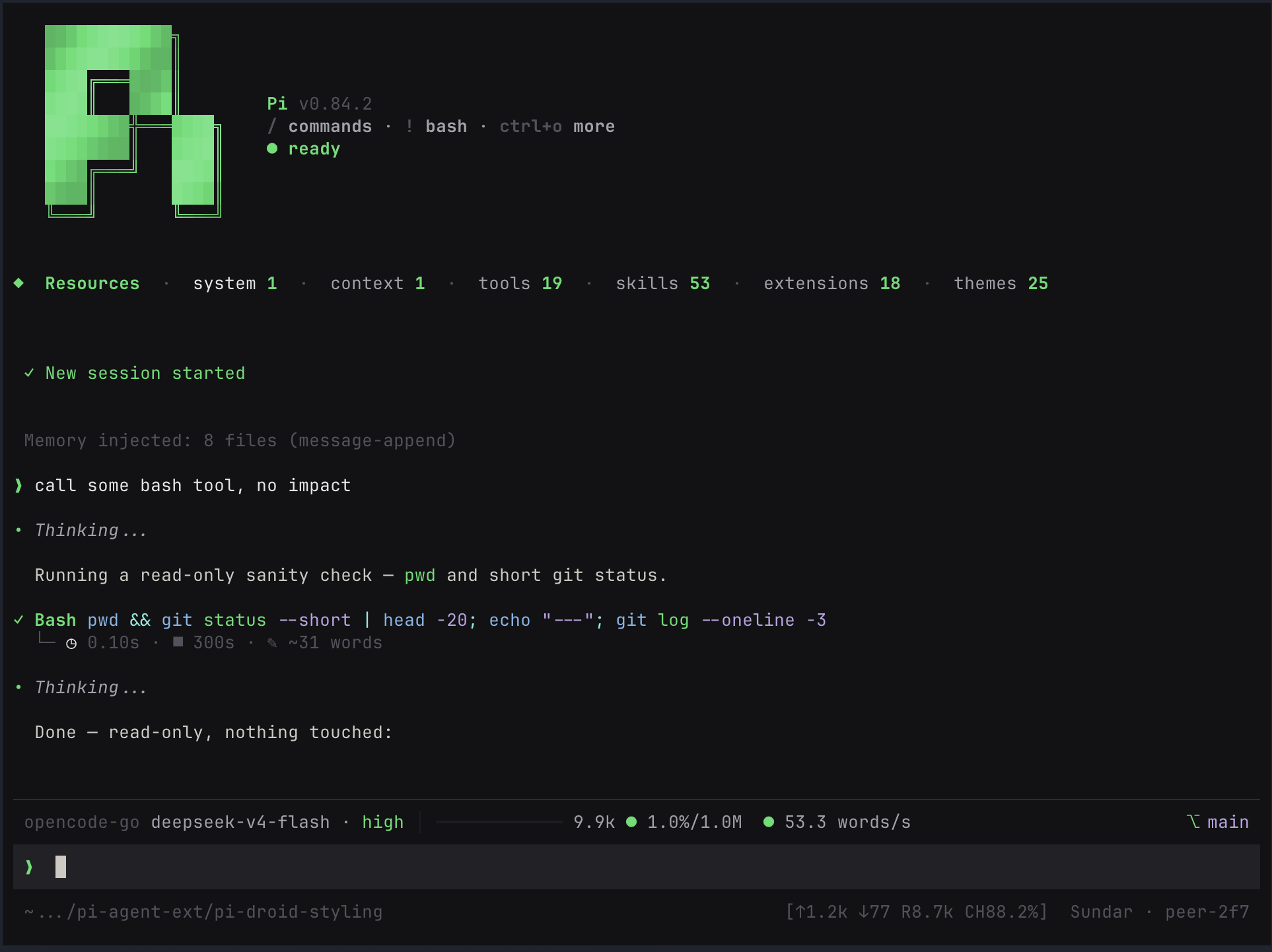
Task: Click the '53.3 words/s' speed value
Action: point(848,823)
